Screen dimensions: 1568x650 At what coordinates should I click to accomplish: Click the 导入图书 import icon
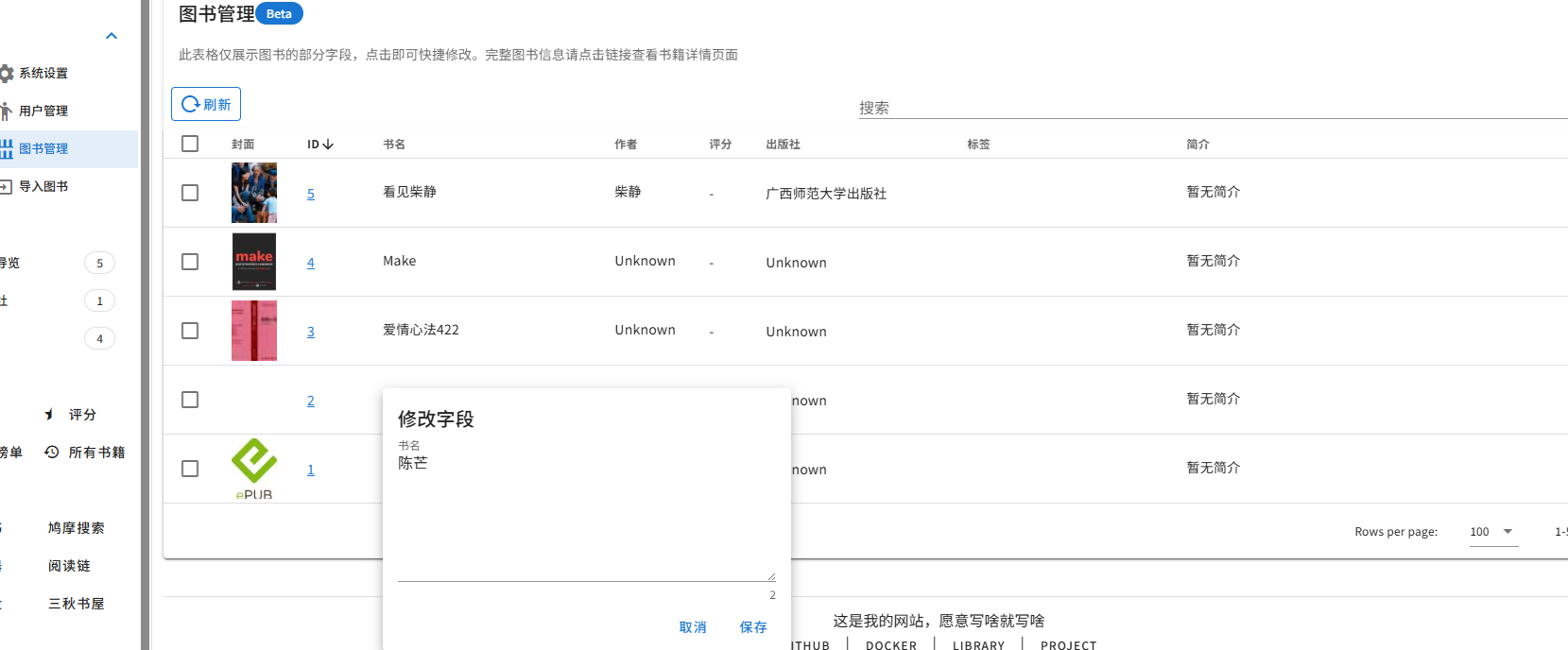point(6,186)
